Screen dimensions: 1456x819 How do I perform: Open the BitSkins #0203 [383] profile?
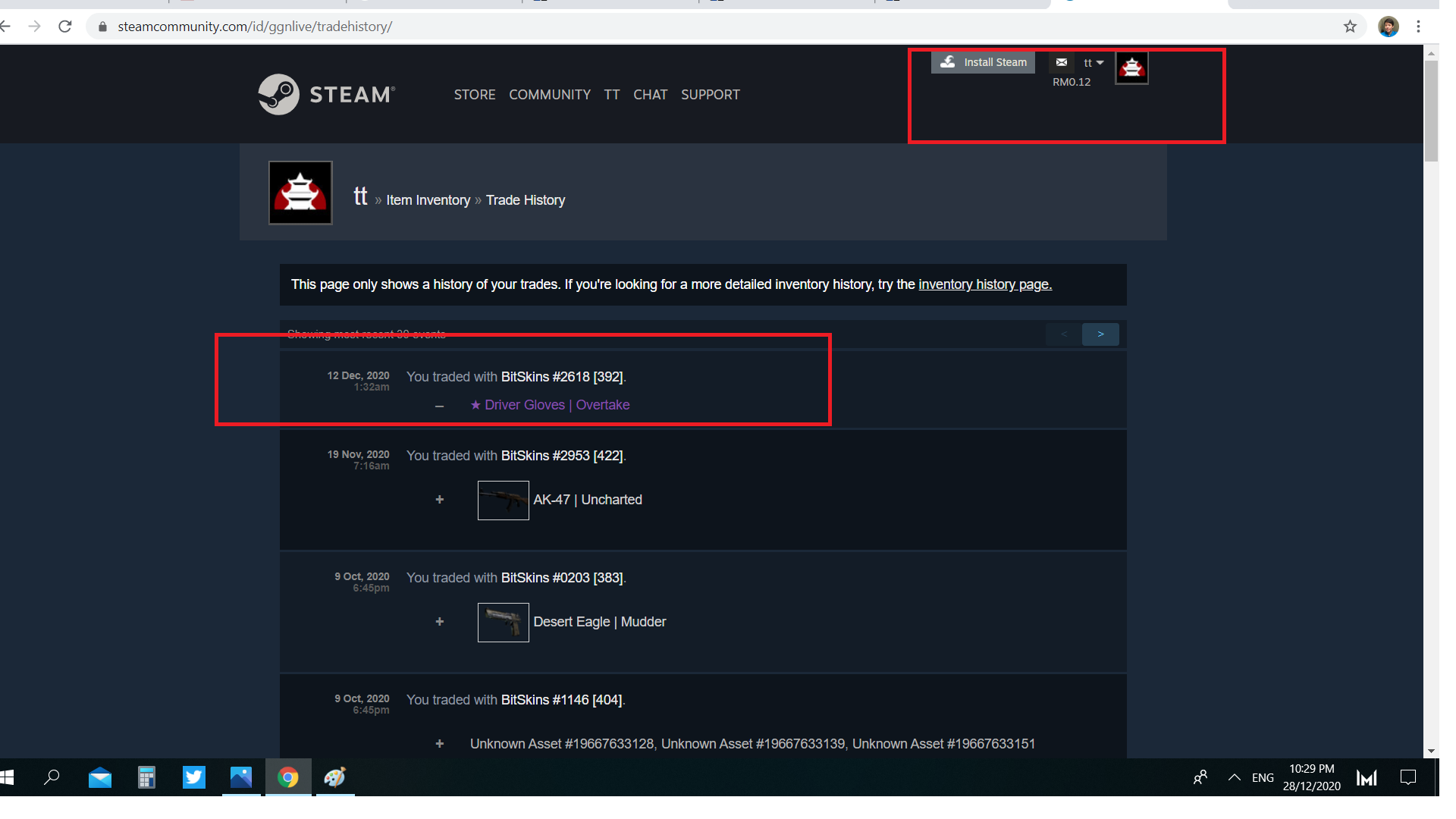[562, 578]
